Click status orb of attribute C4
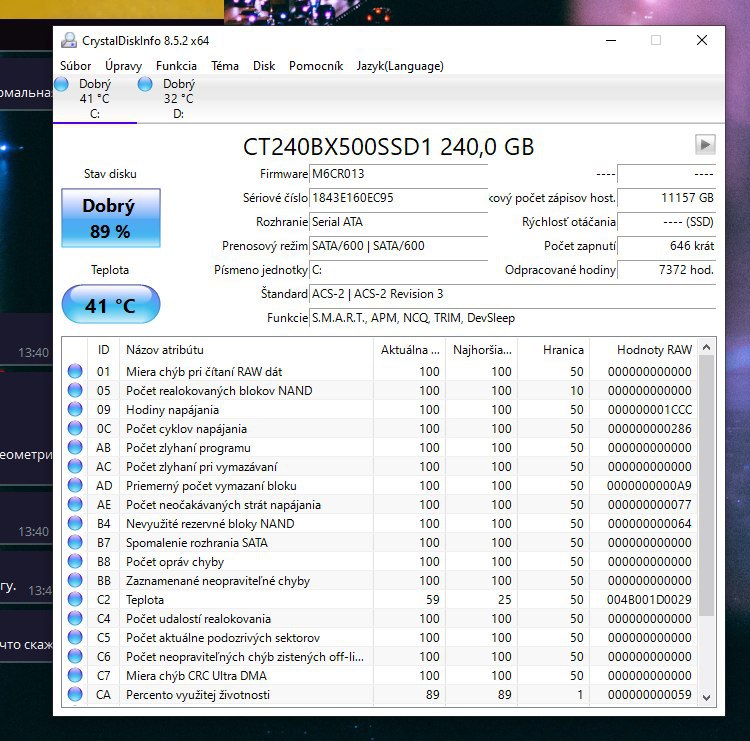The height and width of the screenshot is (741, 750). 75,618
